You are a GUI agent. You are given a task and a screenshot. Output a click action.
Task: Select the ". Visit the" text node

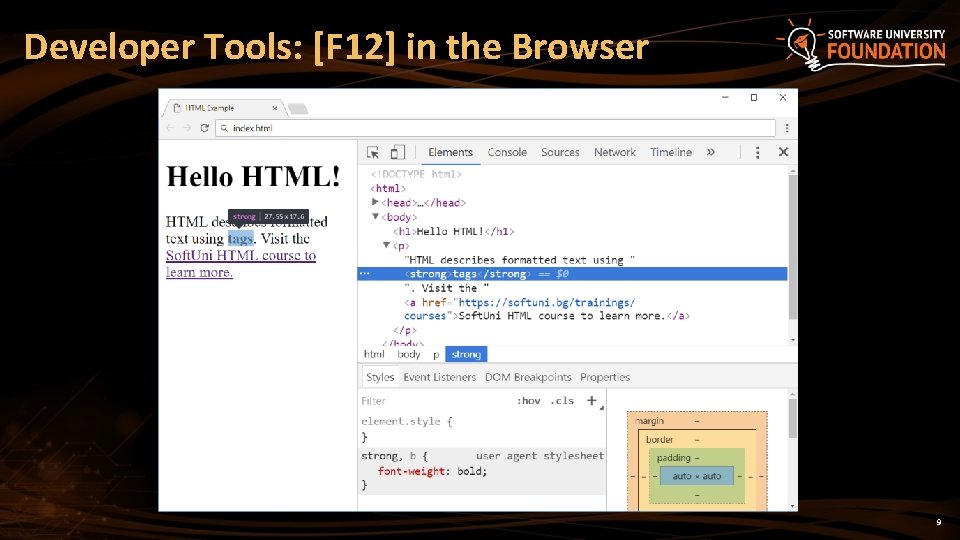pyautogui.click(x=446, y=288)
